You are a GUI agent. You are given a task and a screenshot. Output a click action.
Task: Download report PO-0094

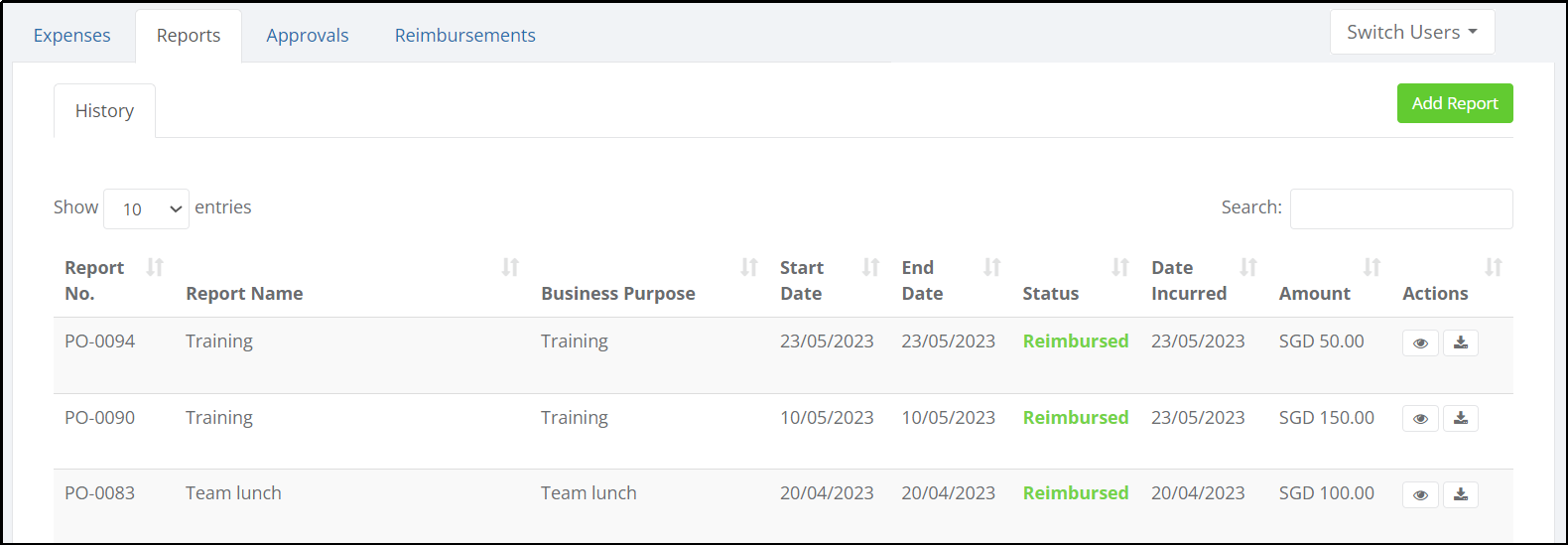1461,342
